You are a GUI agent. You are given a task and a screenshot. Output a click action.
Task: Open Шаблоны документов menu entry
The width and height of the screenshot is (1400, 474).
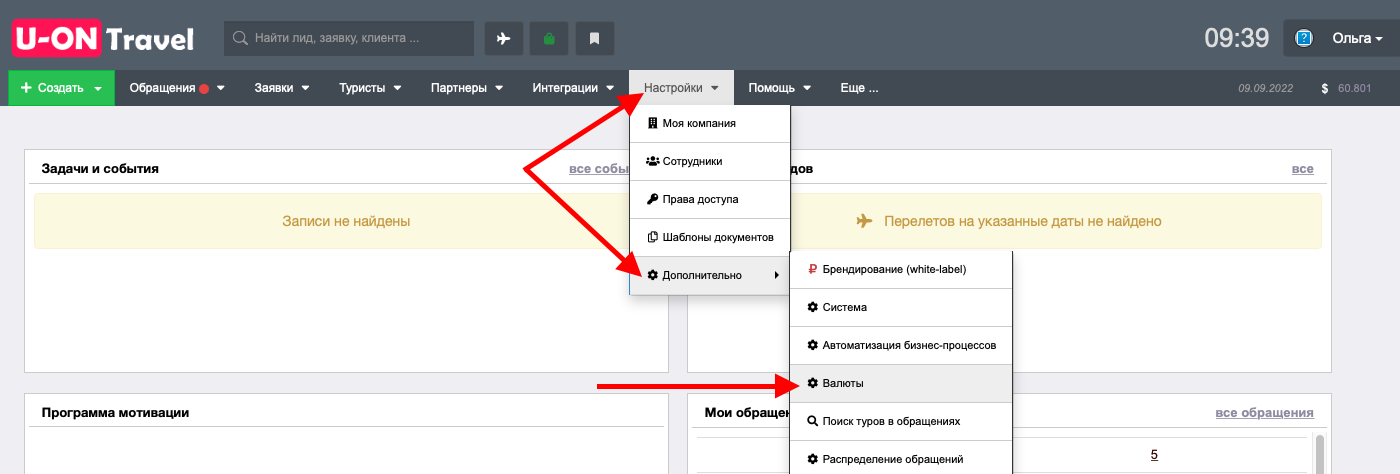[710, 238]
